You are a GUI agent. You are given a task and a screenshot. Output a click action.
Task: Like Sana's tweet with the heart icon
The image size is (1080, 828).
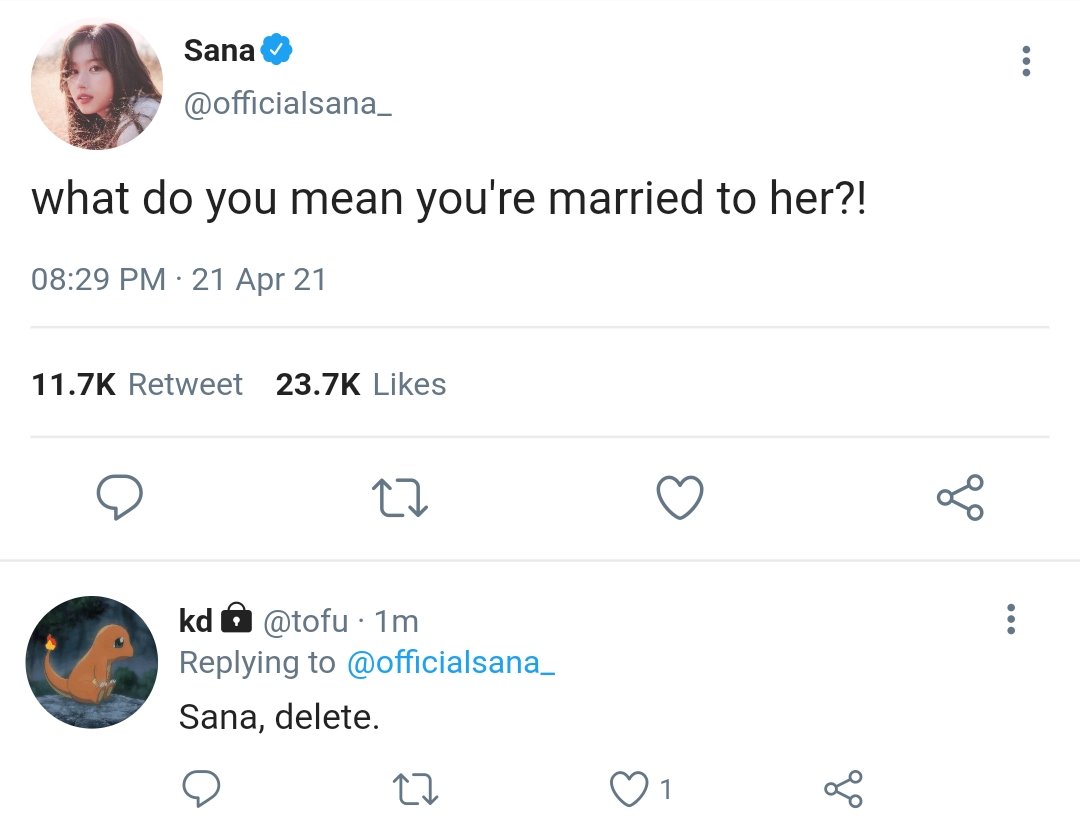tap(680, 497)
